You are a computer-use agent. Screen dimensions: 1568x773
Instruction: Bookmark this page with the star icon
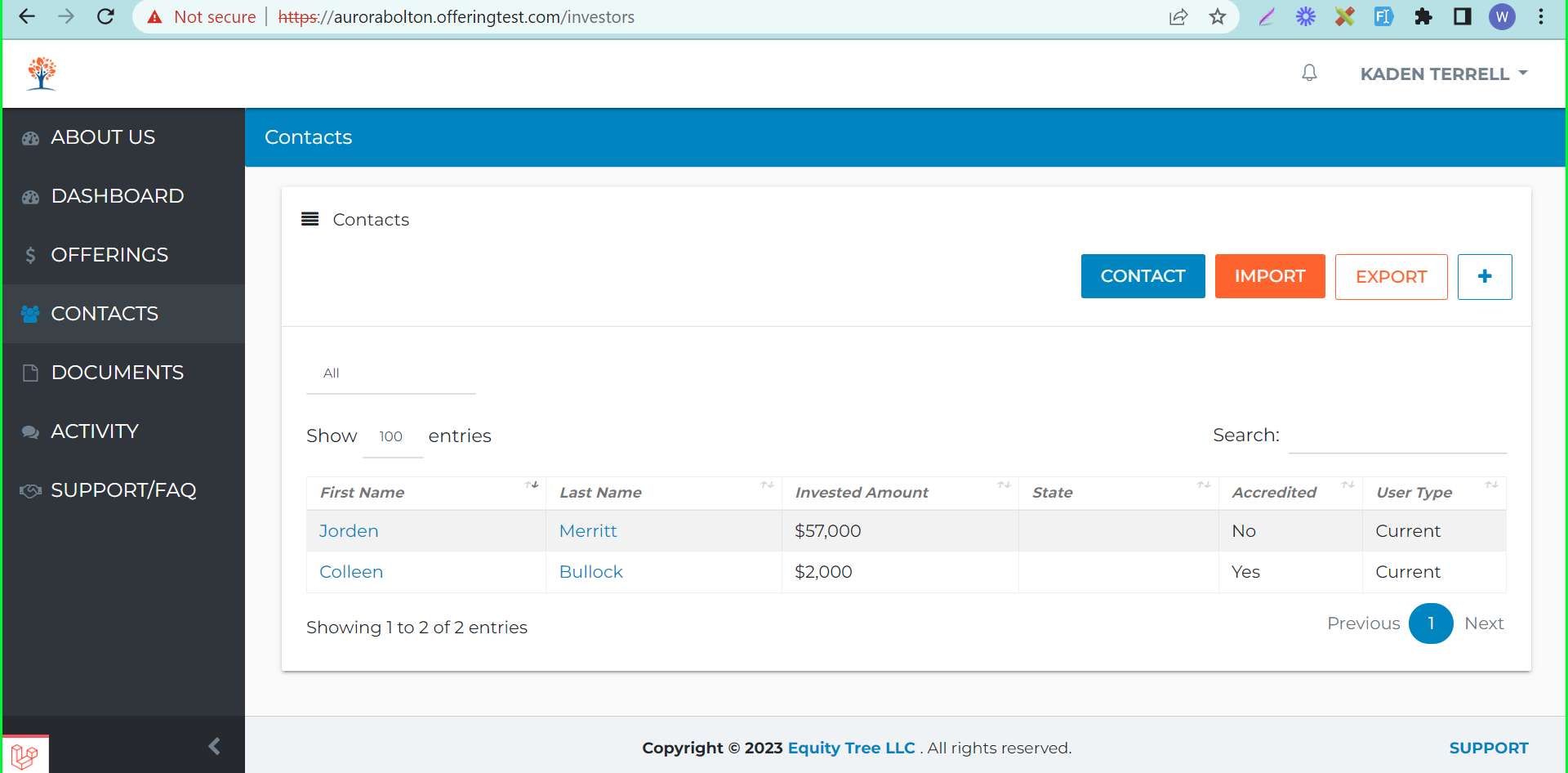1217,17
